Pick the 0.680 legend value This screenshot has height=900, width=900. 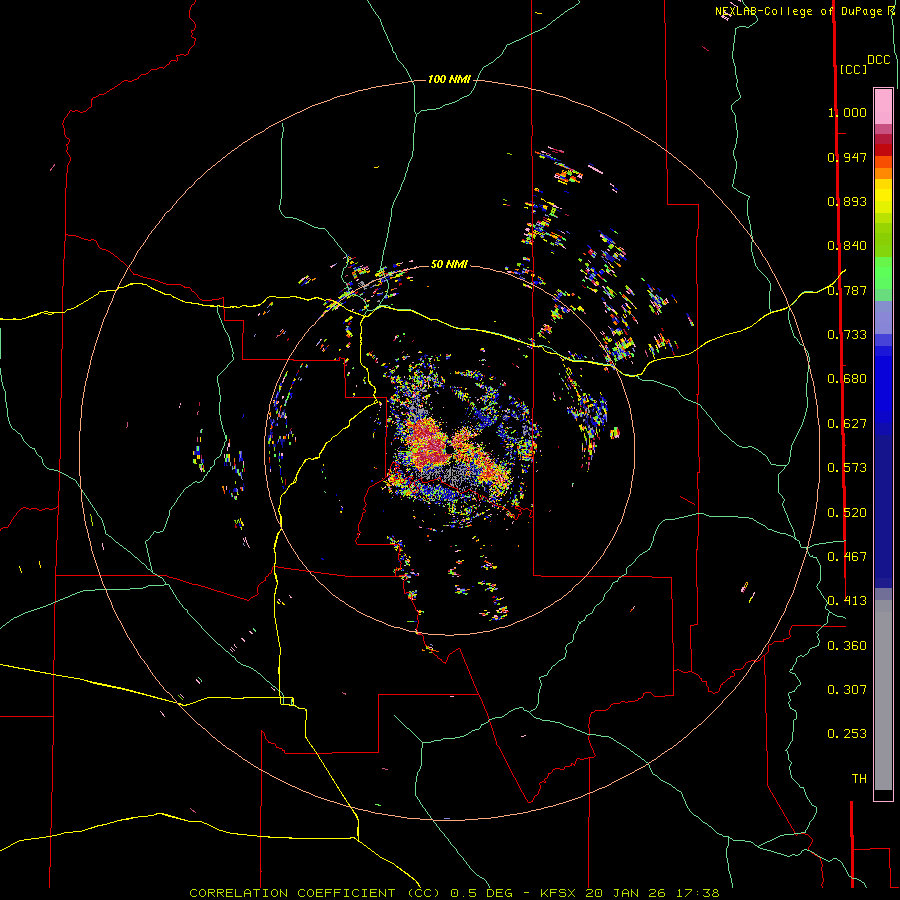847,379
